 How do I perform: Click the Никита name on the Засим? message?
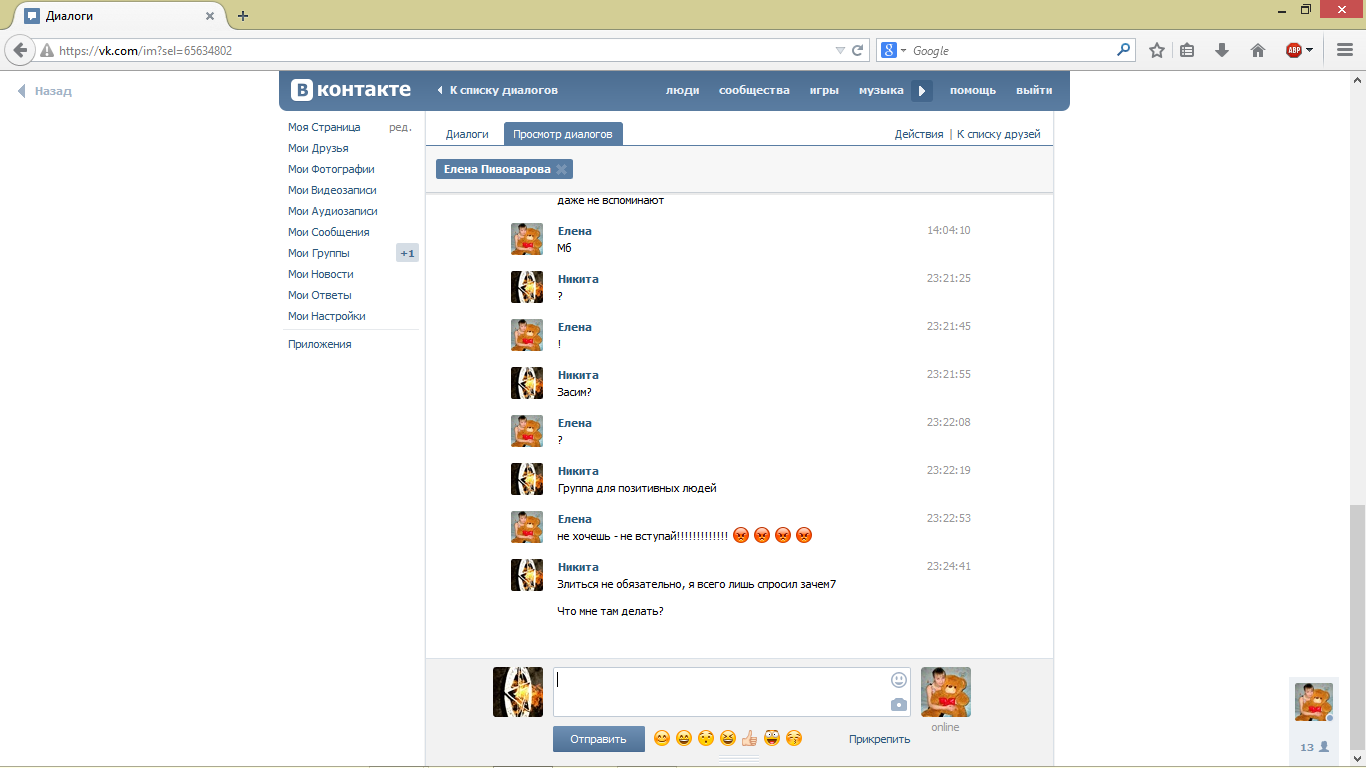point(578,375)
